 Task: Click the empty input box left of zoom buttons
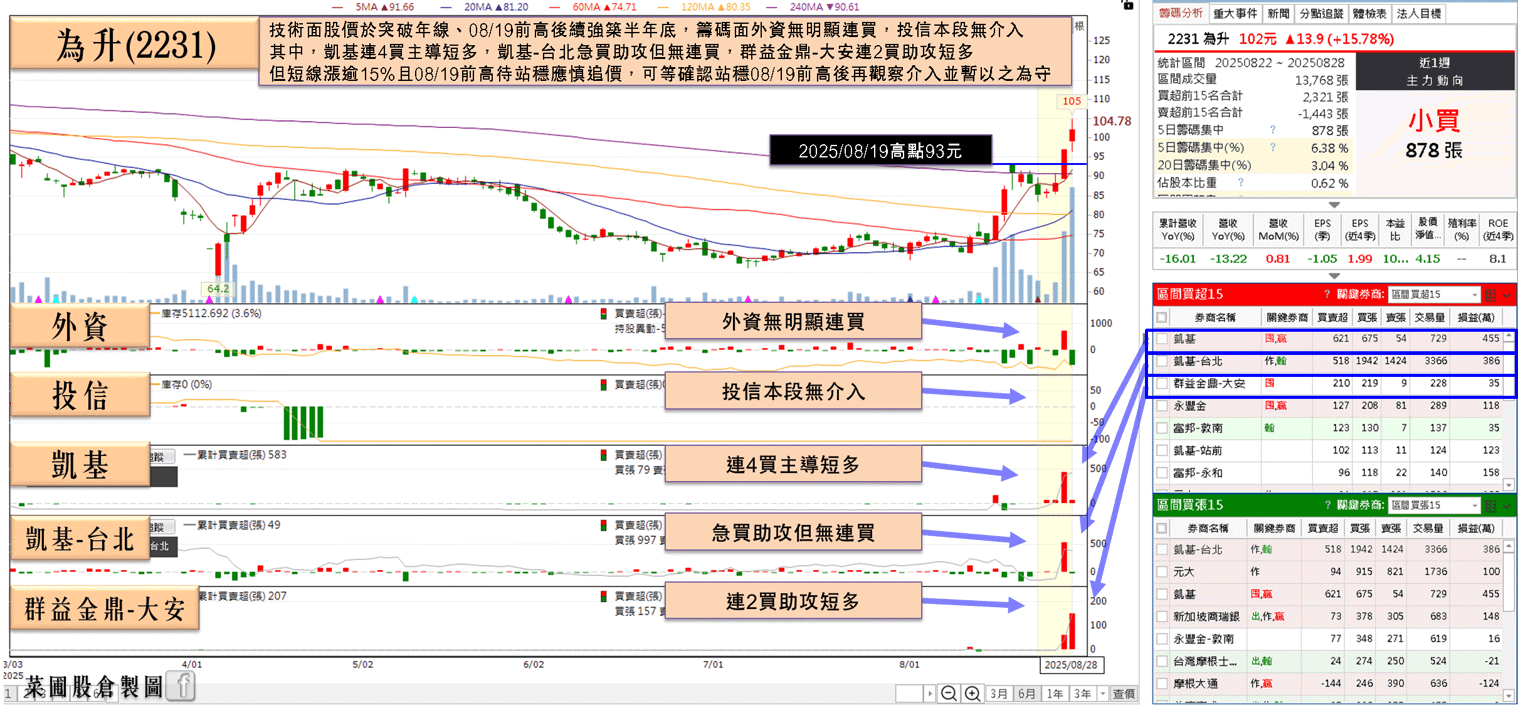(909, 694)
